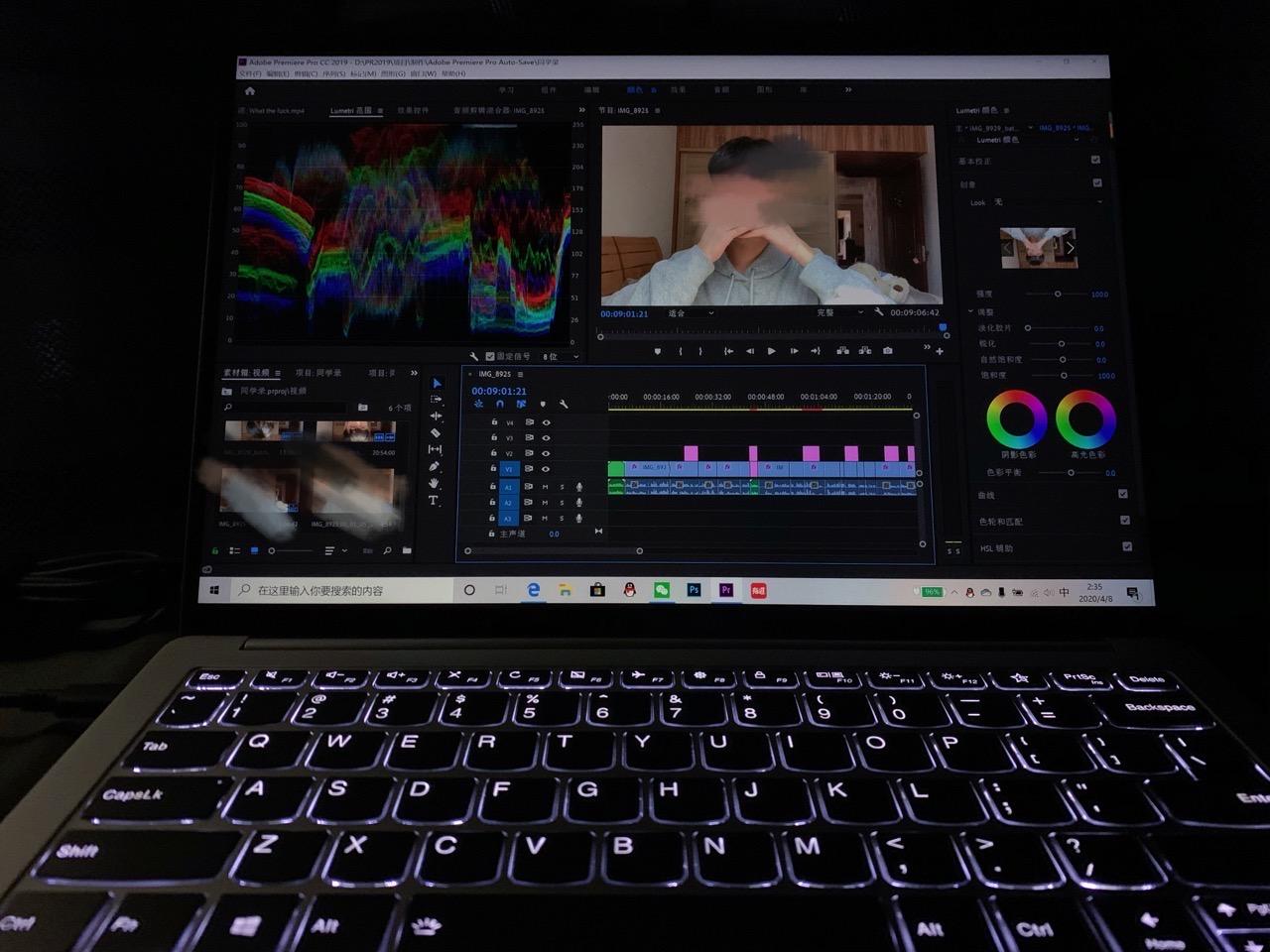Screen dimensions: 1270x952
Task: Toggle HSL Secondary checkbox
Action: 1127,546
